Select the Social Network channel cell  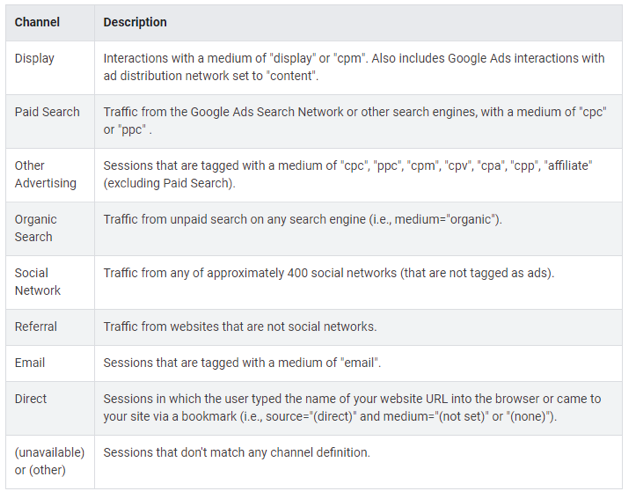point(38,281)
